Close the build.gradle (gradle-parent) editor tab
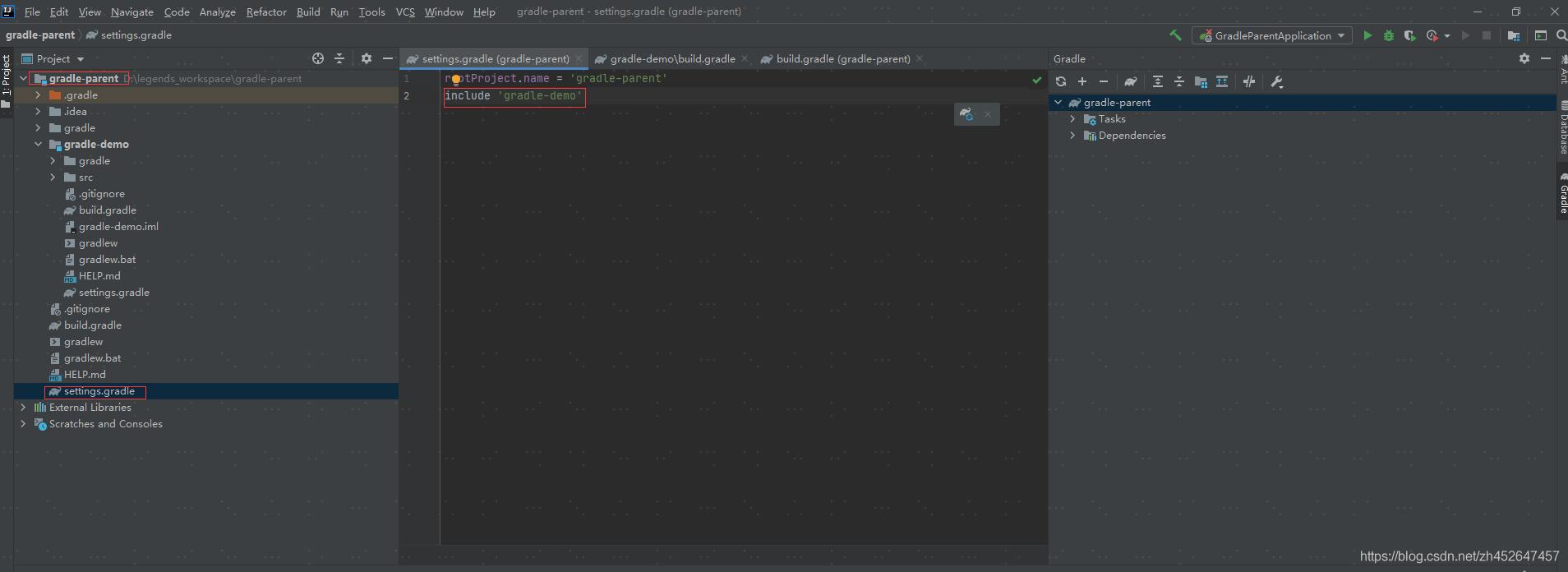The width and height of the screenshot is (1568, 572). click(920, 58)
